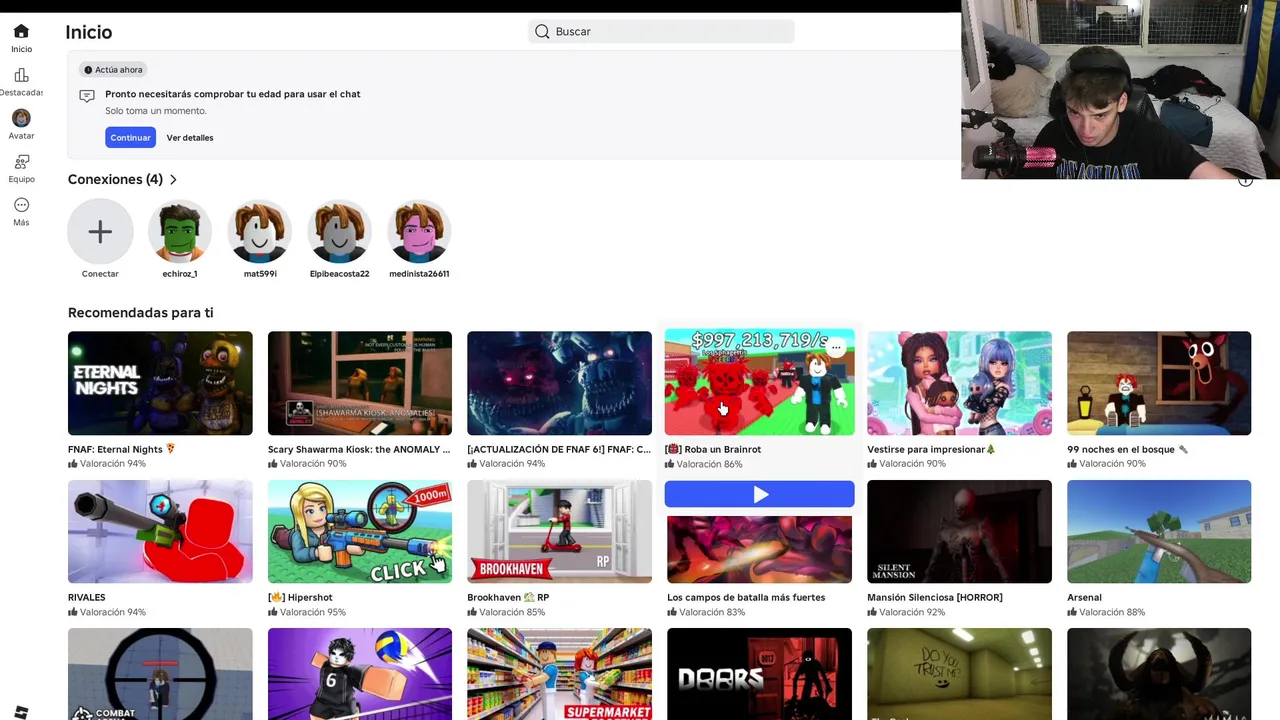Open Scary Shawarma Kiosk game thumbnail
The height and width of the screenshot is (720, 1280).
(360, 383)
